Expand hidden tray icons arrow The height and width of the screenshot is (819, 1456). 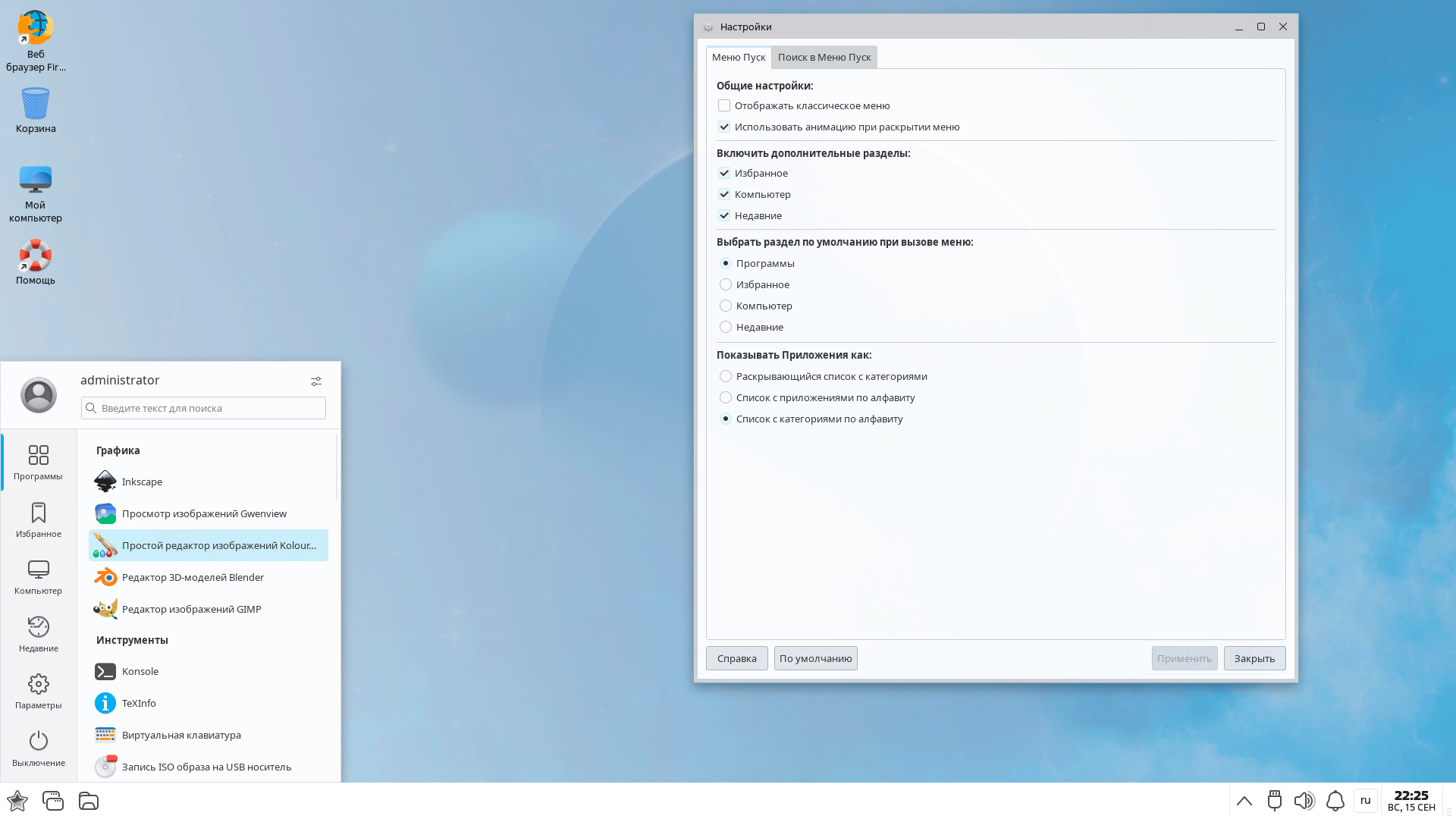point(1244,802)
